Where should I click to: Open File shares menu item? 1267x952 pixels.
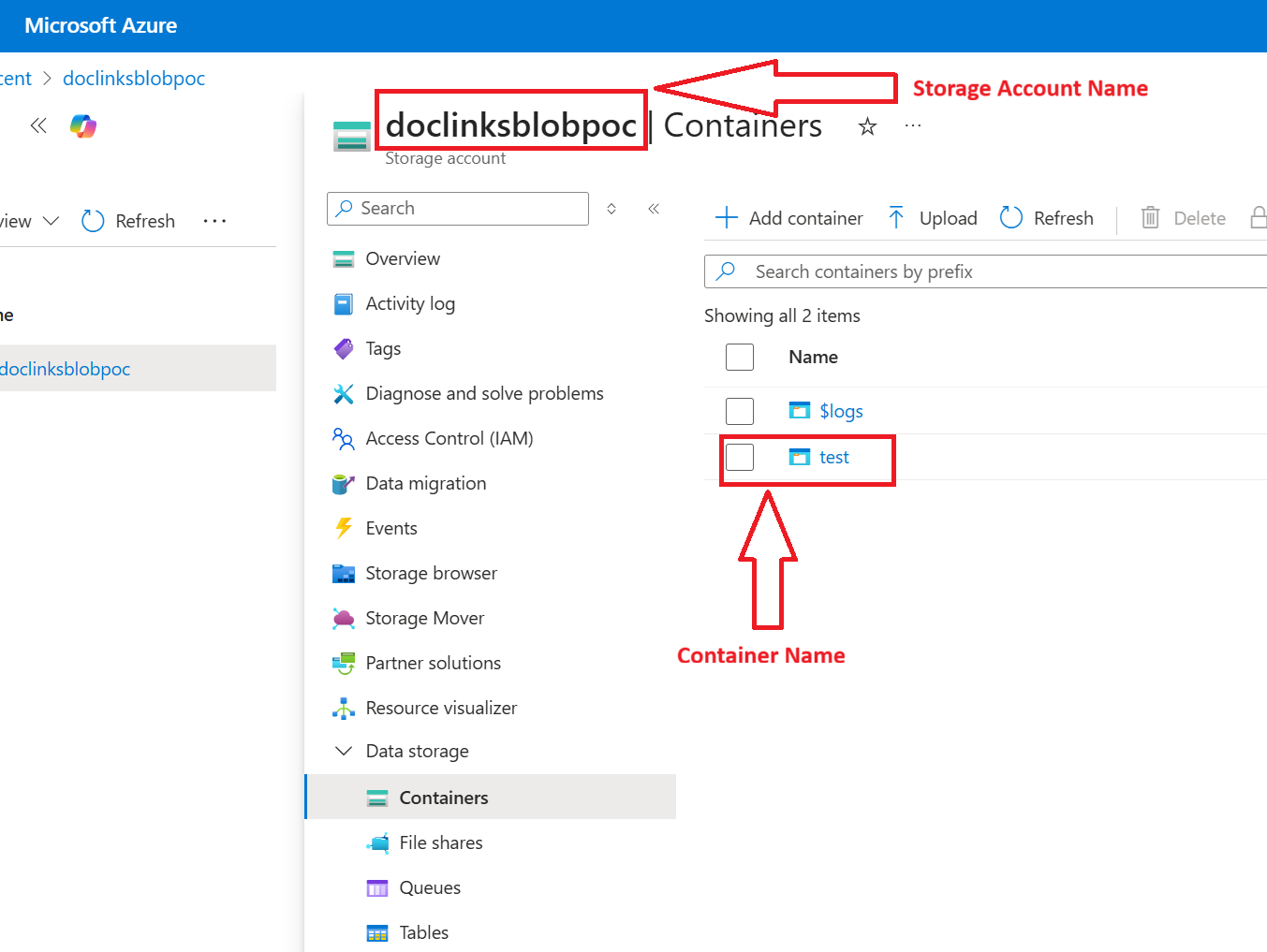(x=440, y=842)
